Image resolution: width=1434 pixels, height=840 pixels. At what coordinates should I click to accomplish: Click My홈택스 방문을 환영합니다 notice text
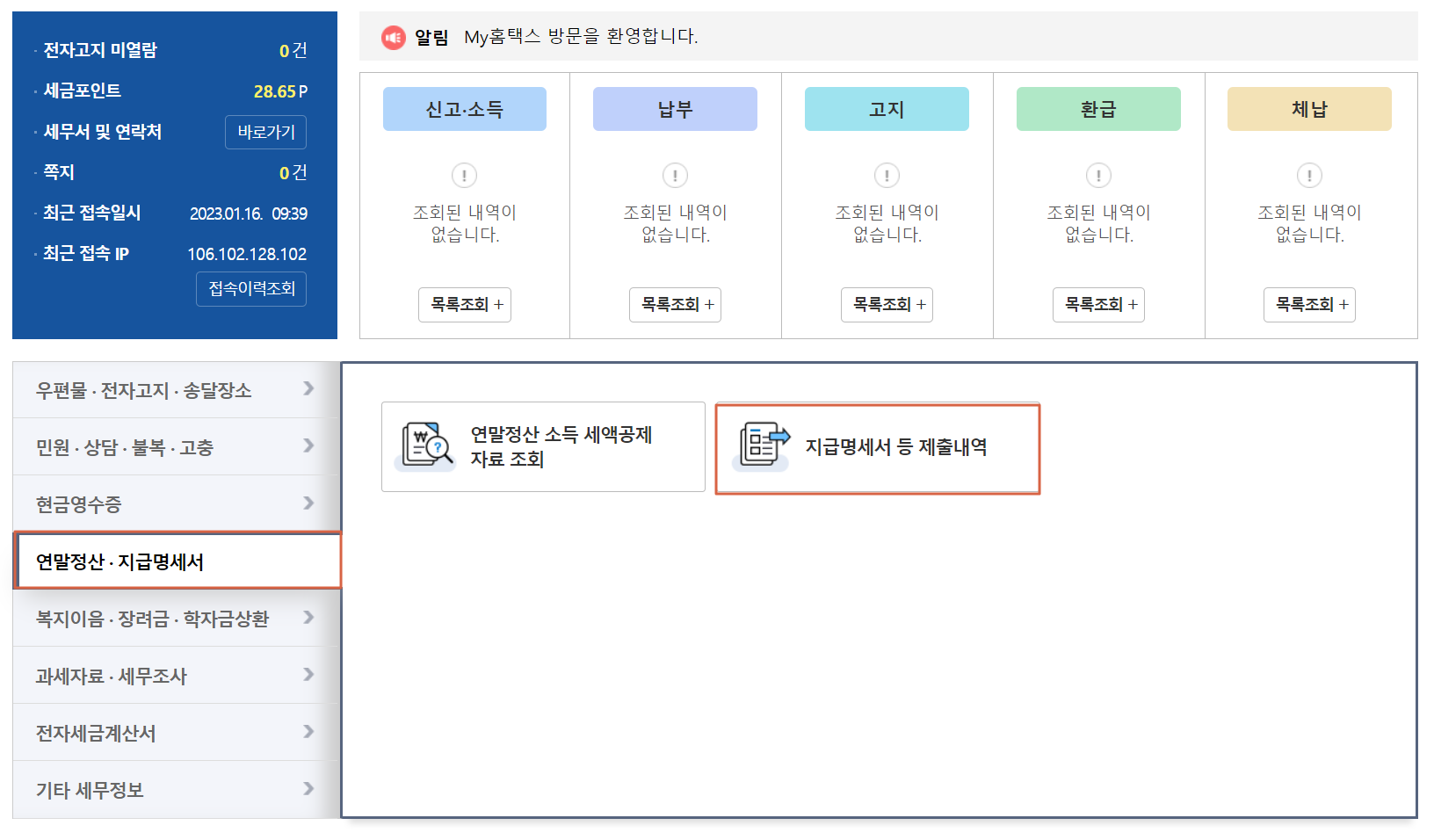coord(581,37)
